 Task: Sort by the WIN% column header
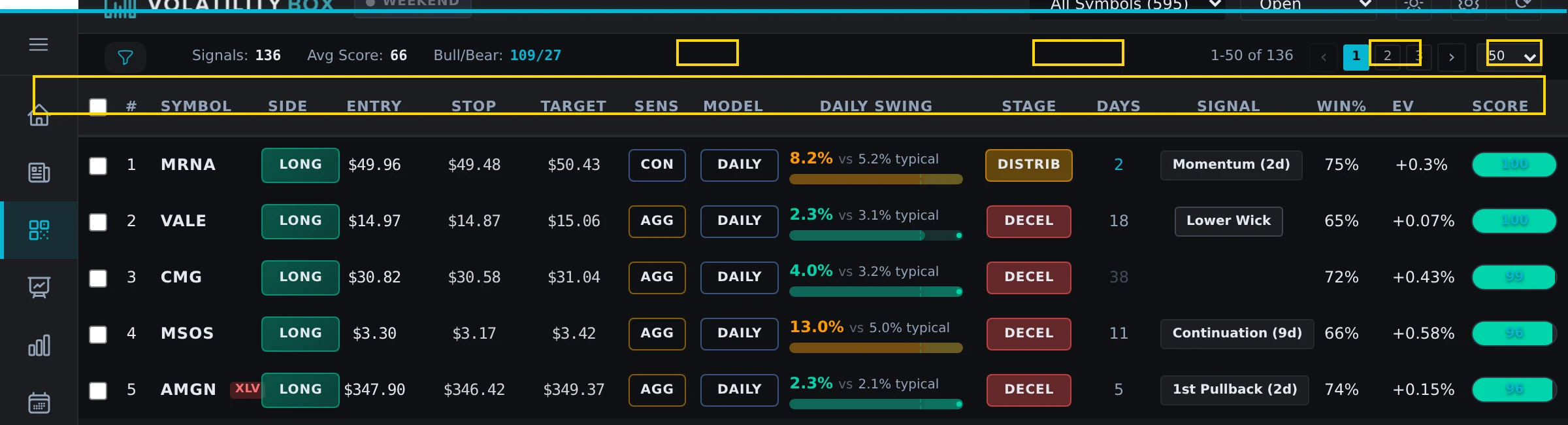pyautogui.click(x=1341, y=106)
